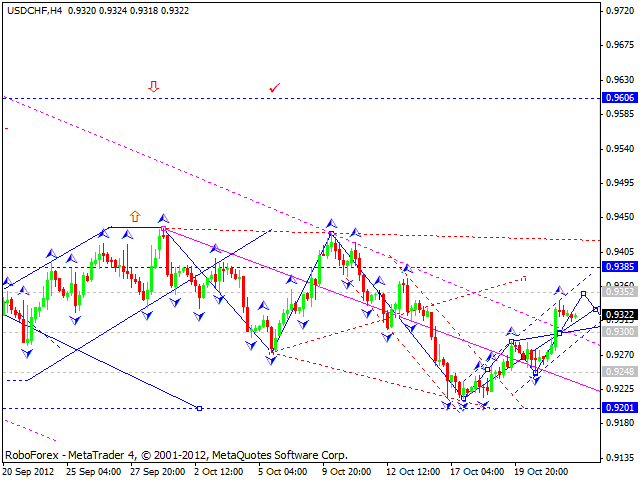Click the red check mark symbol
The width and height of the screenshot is (640, 480).
click(x=274, y=88)
